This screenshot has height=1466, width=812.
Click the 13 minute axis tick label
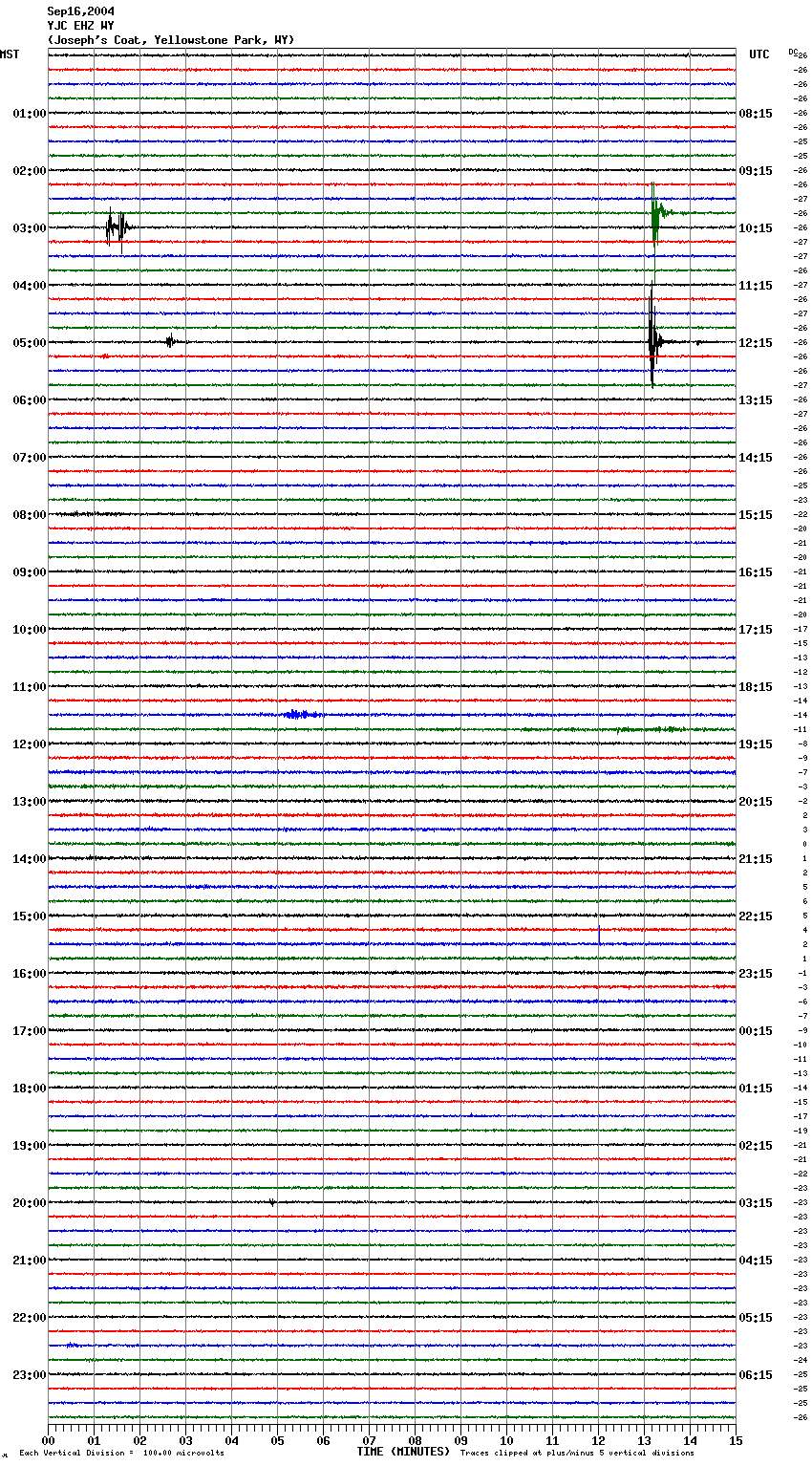[x=644, y=1440]
